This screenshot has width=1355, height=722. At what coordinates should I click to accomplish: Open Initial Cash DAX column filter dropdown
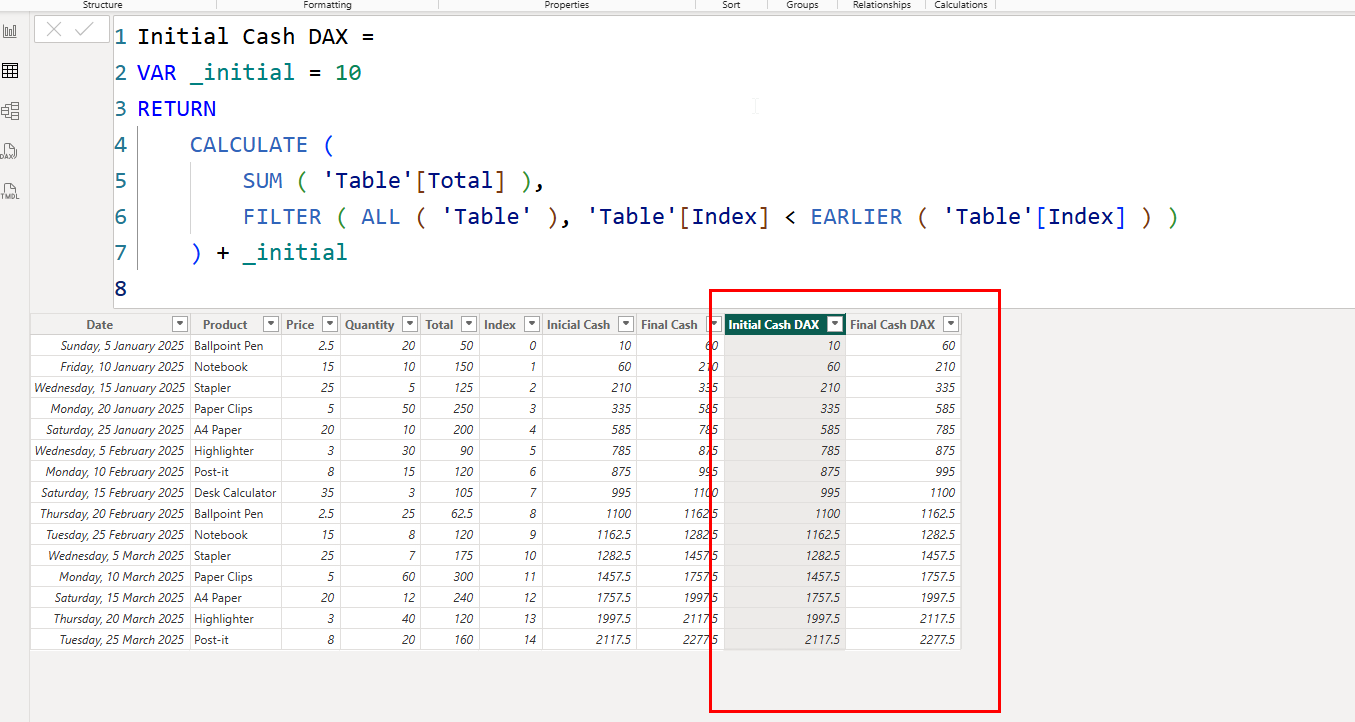[835, 324]
